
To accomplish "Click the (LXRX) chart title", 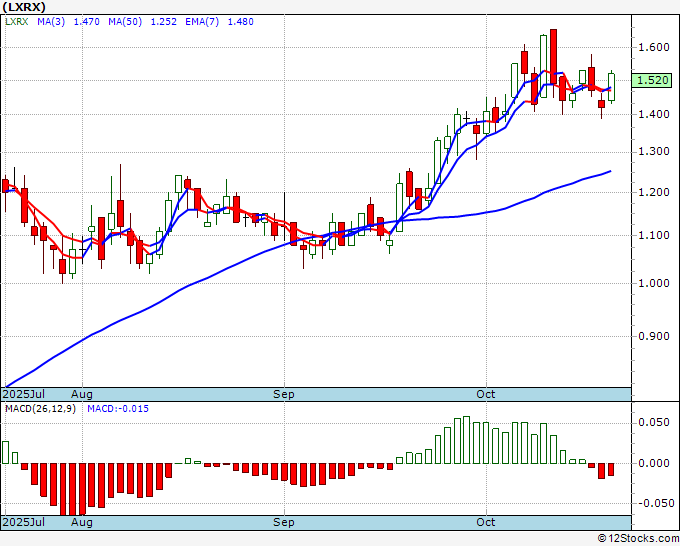I will pos(24,7).
